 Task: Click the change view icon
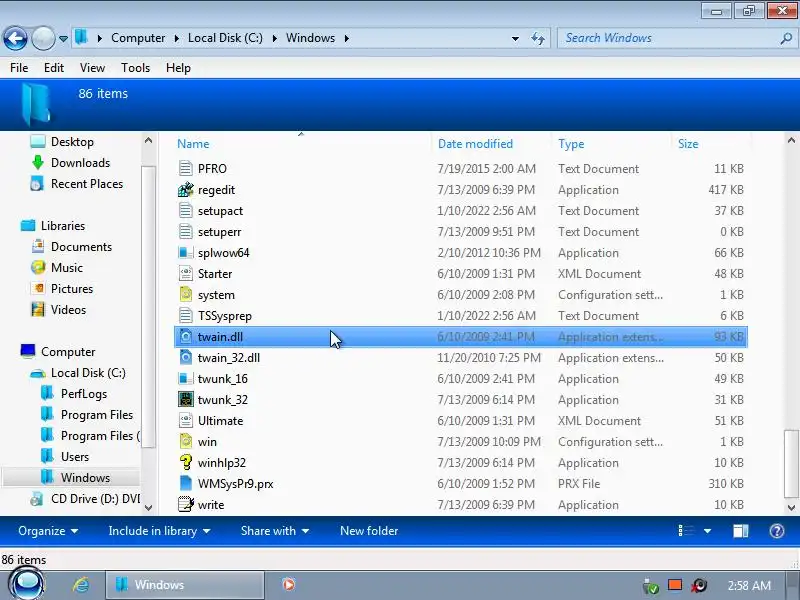pos(686,531)
